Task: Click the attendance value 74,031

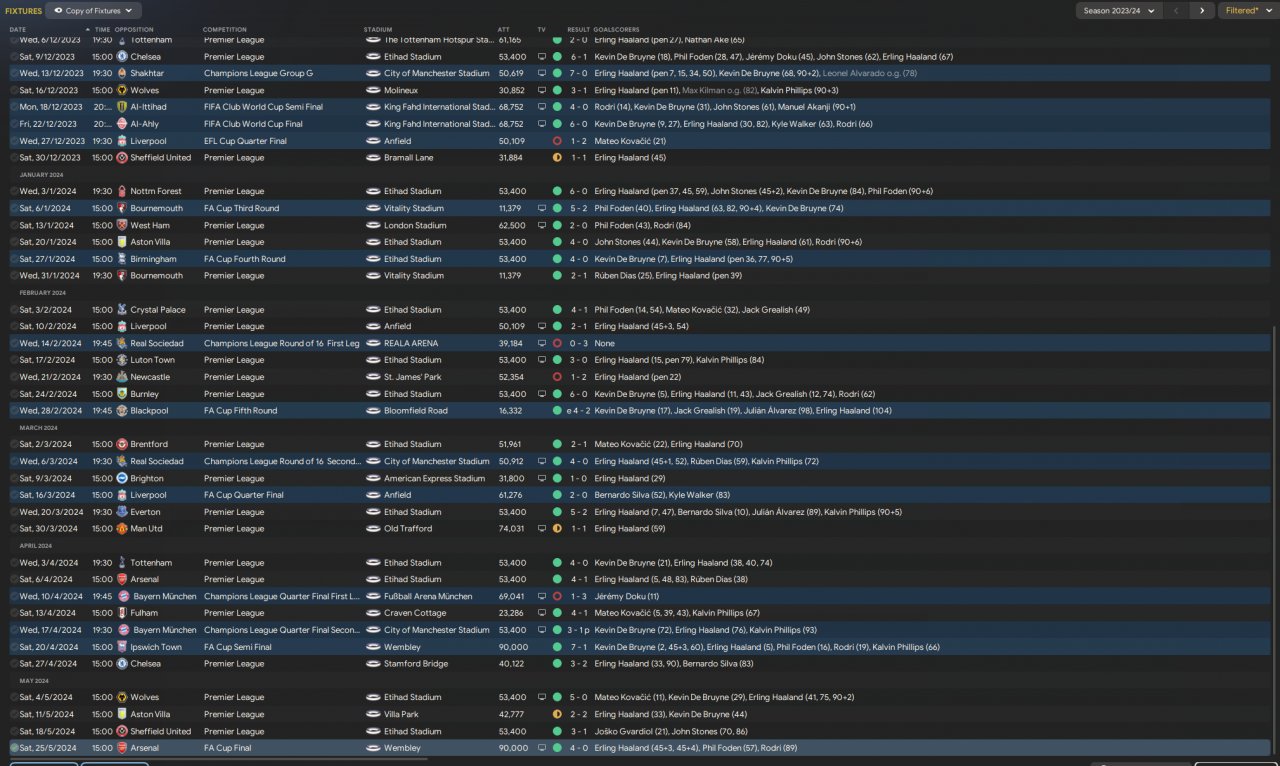Action: (x=512, y=529)
